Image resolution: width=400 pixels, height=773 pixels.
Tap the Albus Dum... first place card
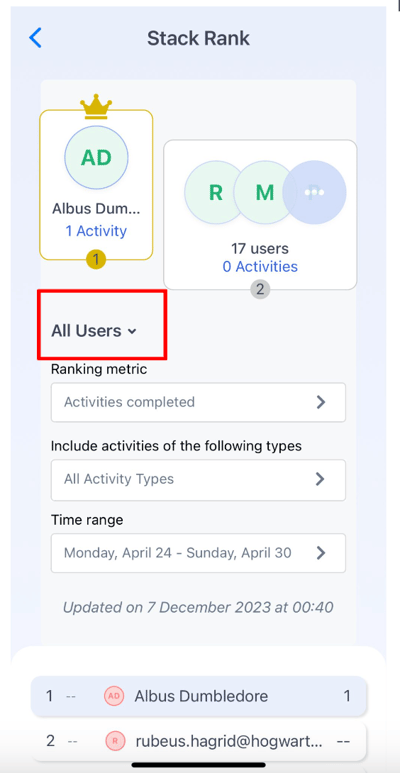(x=96, y=185)
